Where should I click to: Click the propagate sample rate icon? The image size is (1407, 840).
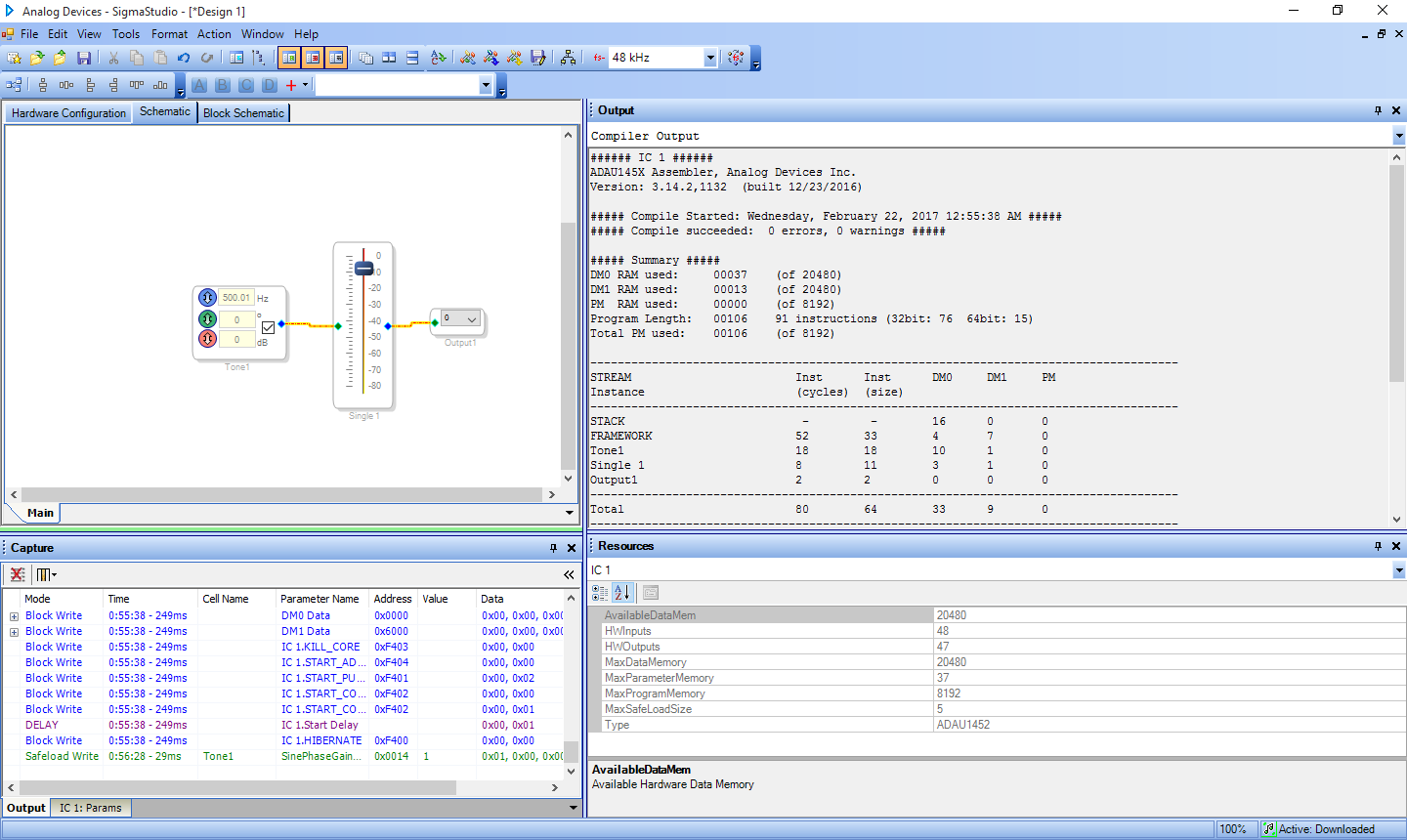[x=736, y=58]
